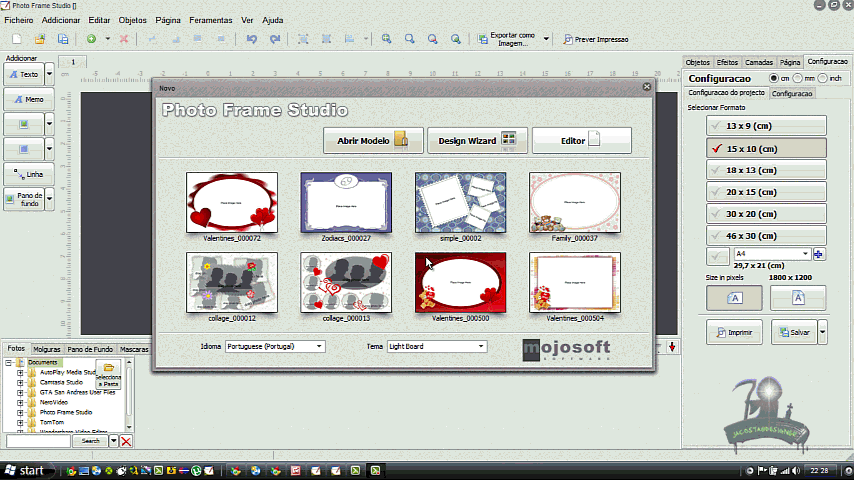
Task: Click the new blank document toolbar icon
Action: pyautogui.click(x=18, y=39)
